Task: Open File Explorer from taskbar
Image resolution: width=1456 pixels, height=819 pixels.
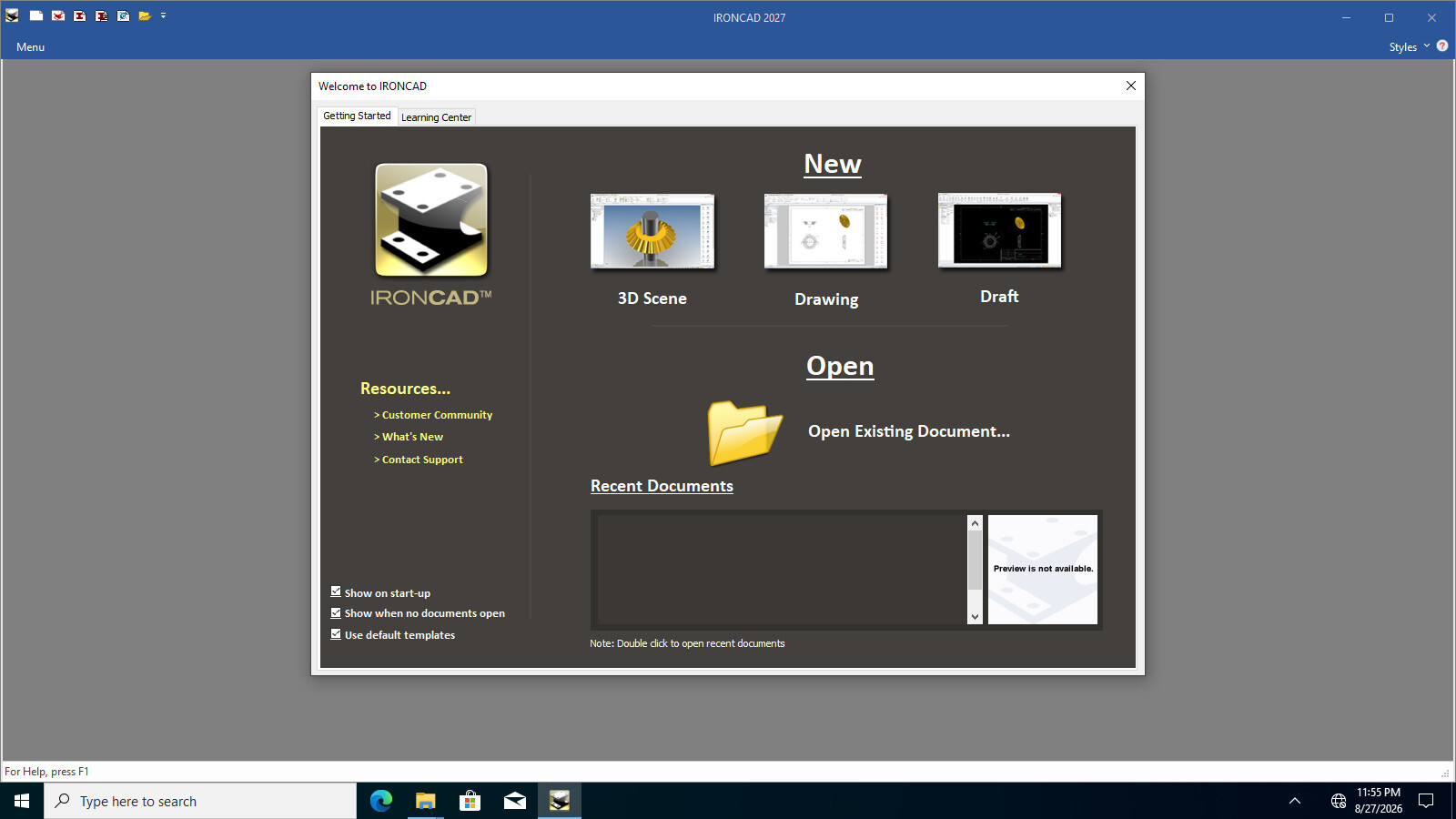Action: click(426, 801)
